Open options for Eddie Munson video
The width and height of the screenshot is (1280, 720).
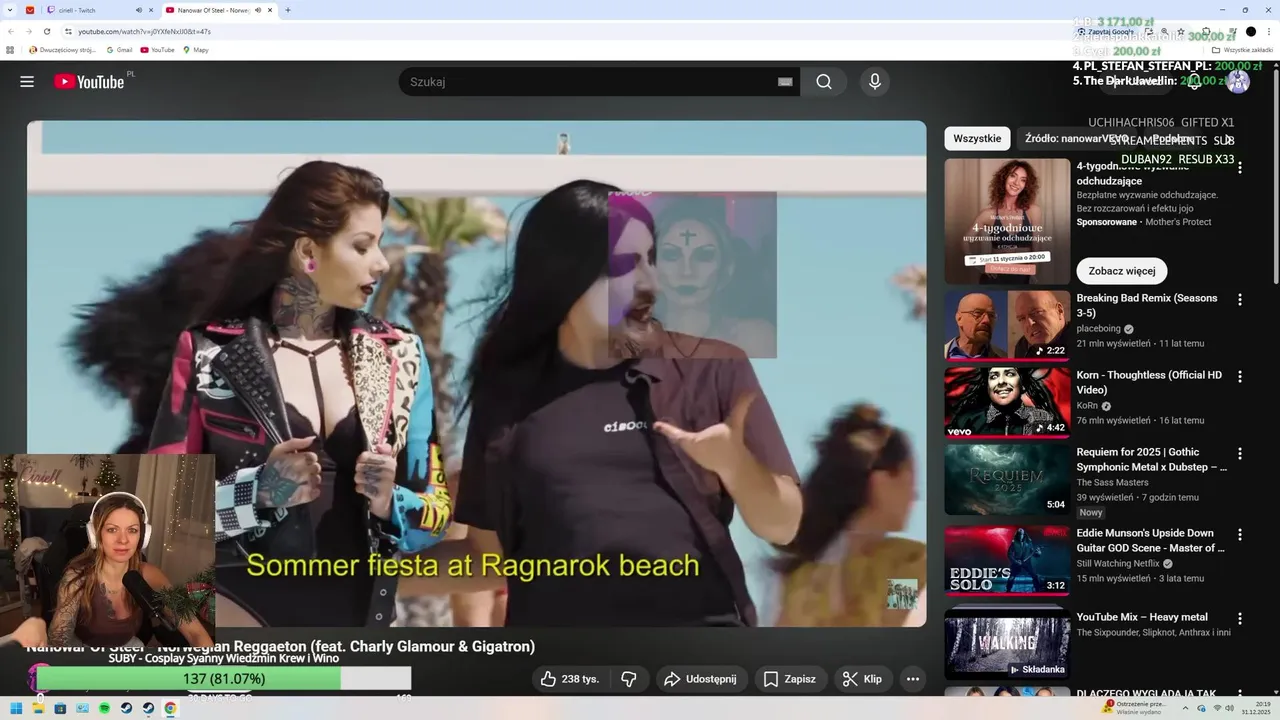1240,535
